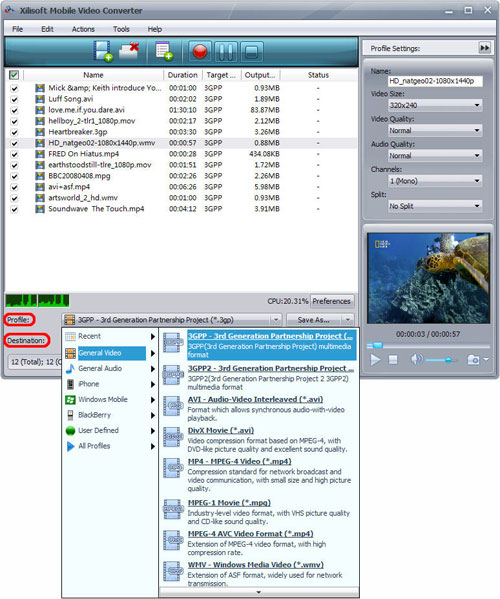Open the File menu
This screenshot has height=599, width=500.
[17, 29]
